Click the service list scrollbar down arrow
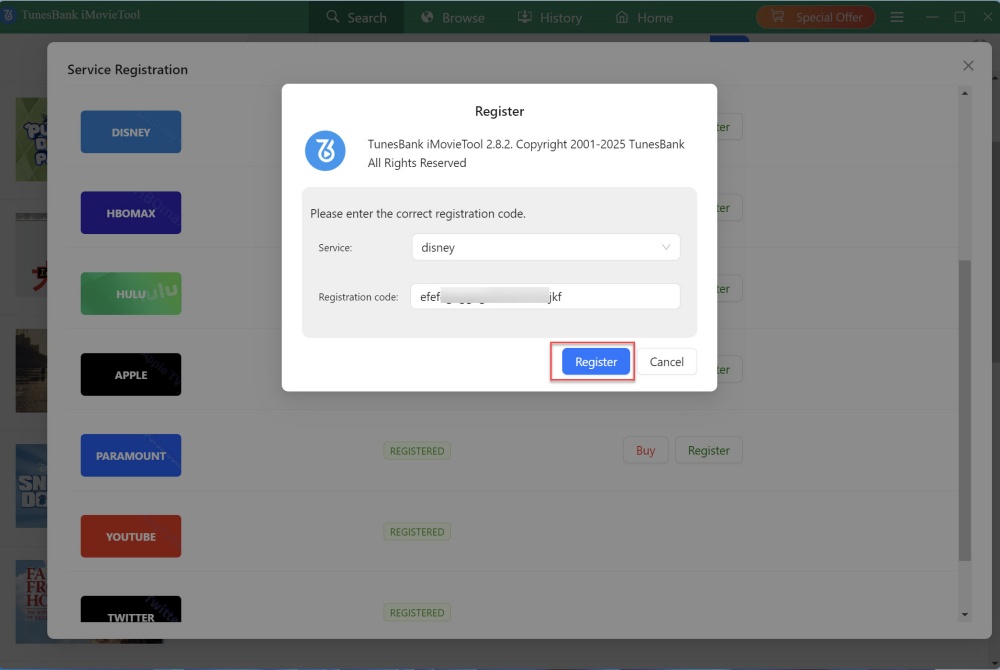 pyautogui.click(x=965, y=614)
